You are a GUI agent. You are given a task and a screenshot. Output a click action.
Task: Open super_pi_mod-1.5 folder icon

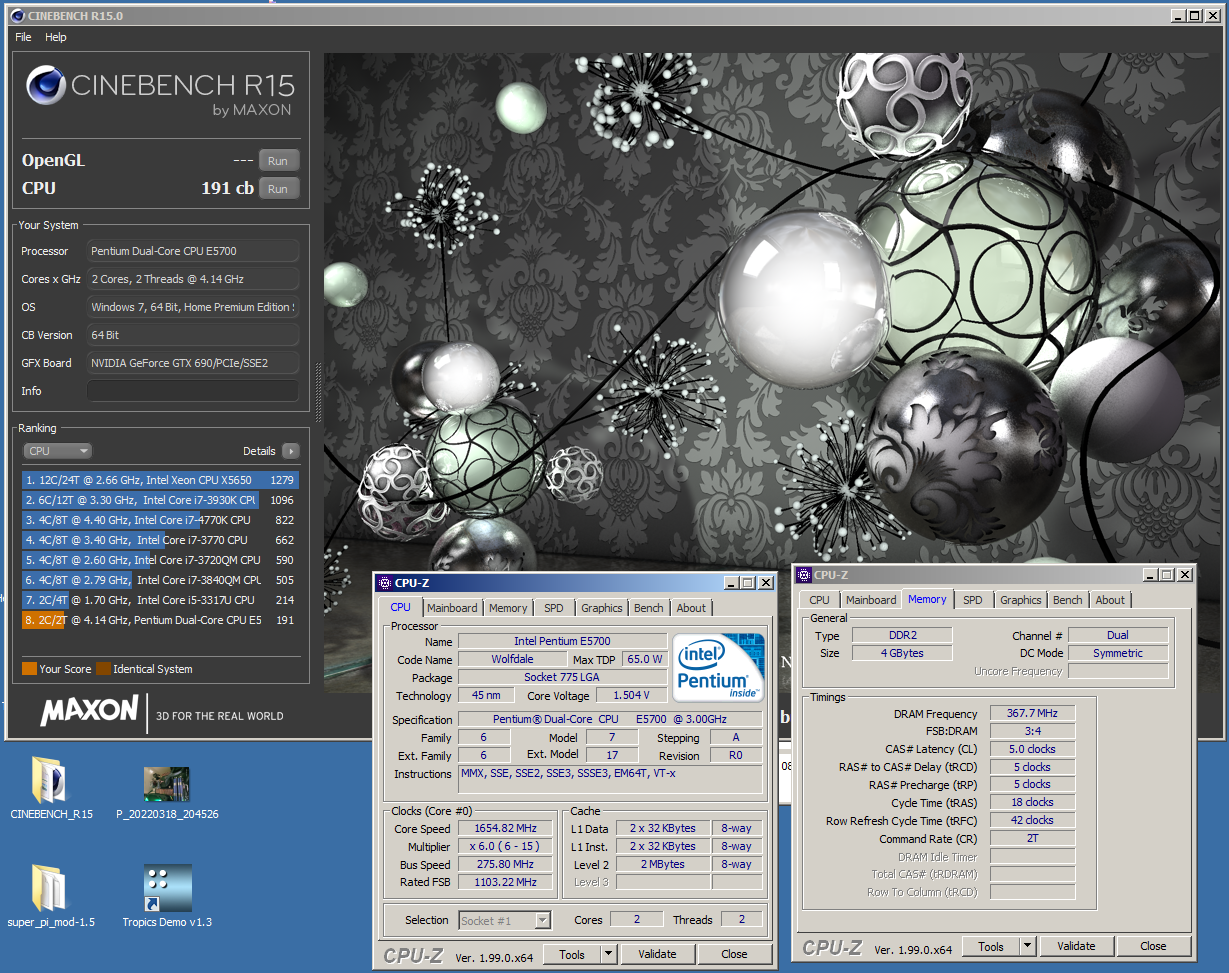50,887
